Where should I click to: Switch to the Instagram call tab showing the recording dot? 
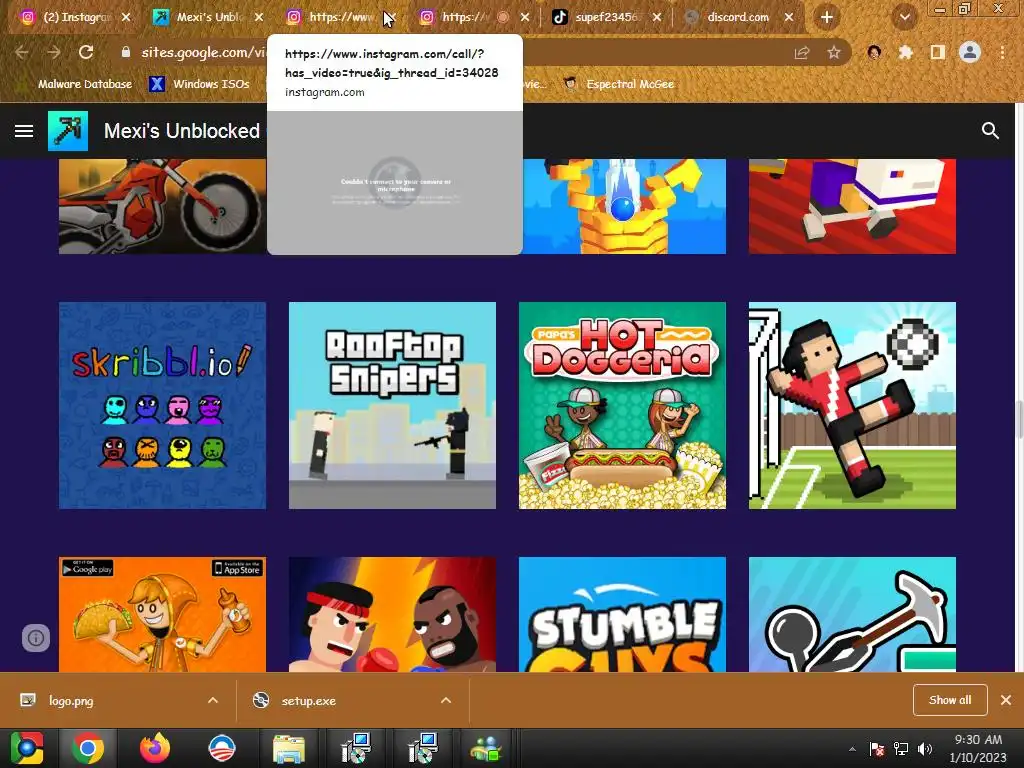click(473, 18)
